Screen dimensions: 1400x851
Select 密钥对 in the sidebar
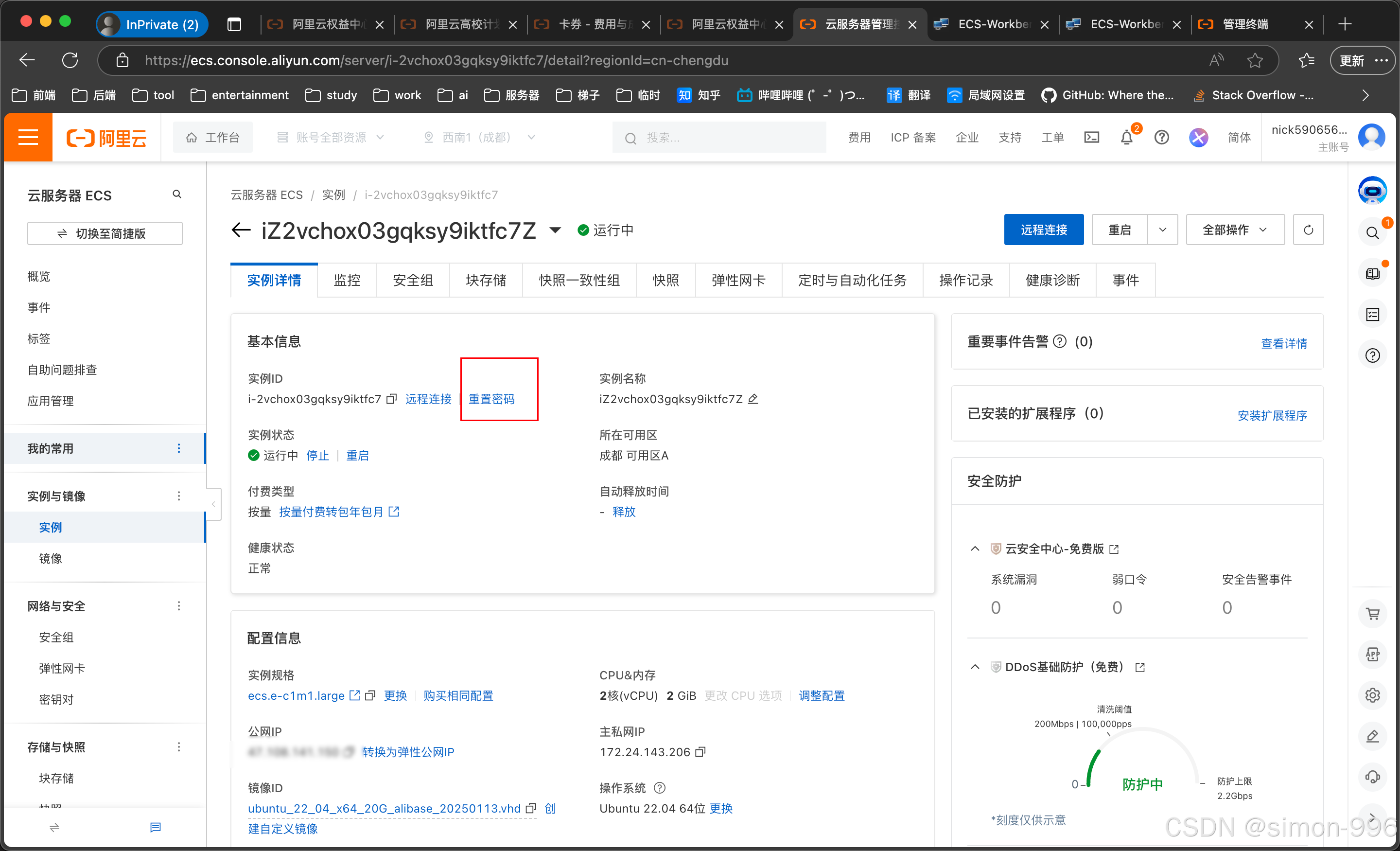[x=56, y=700]
